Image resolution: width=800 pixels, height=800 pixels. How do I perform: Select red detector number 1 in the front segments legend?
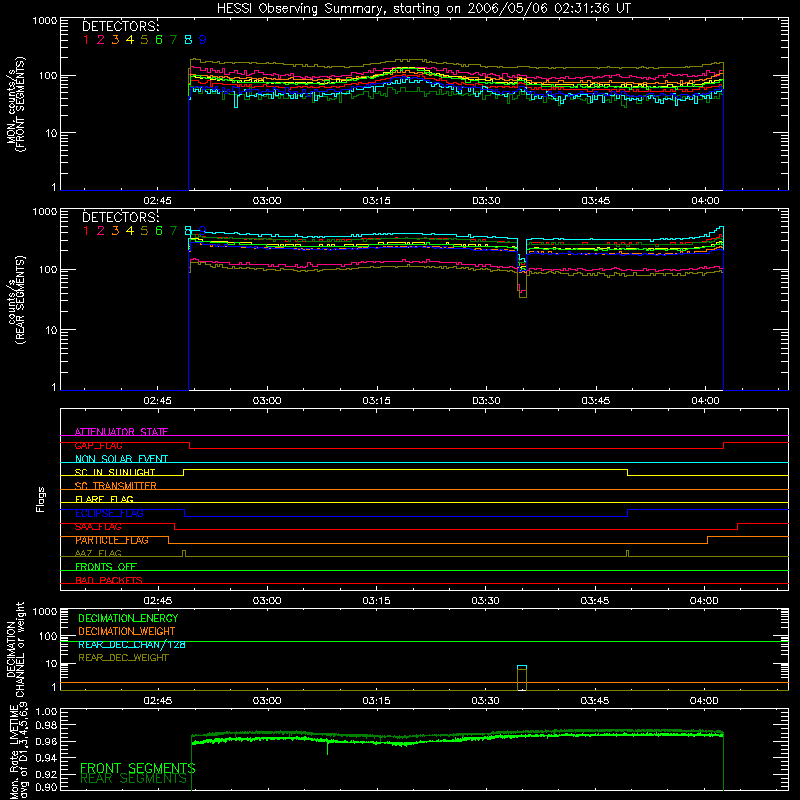point(86,40)
